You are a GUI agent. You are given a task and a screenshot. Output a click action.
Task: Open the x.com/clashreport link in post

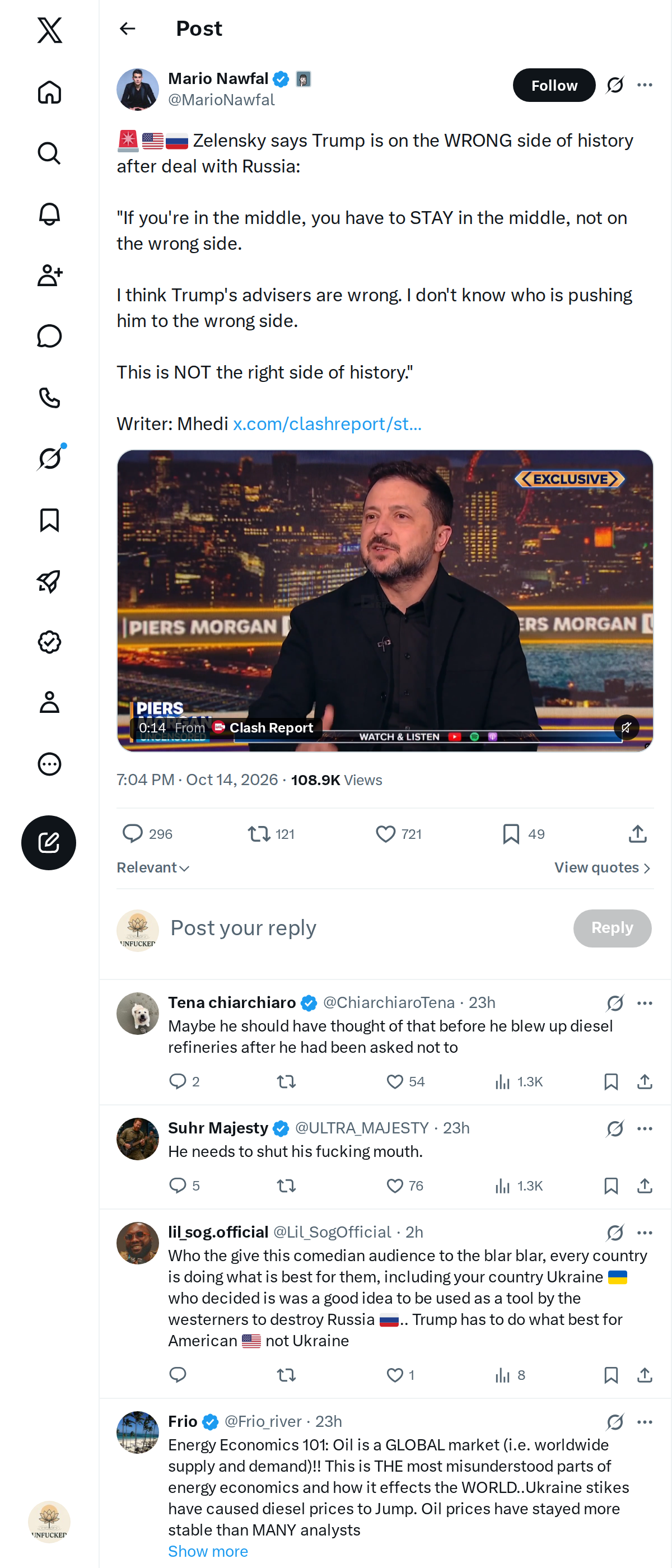327,424
